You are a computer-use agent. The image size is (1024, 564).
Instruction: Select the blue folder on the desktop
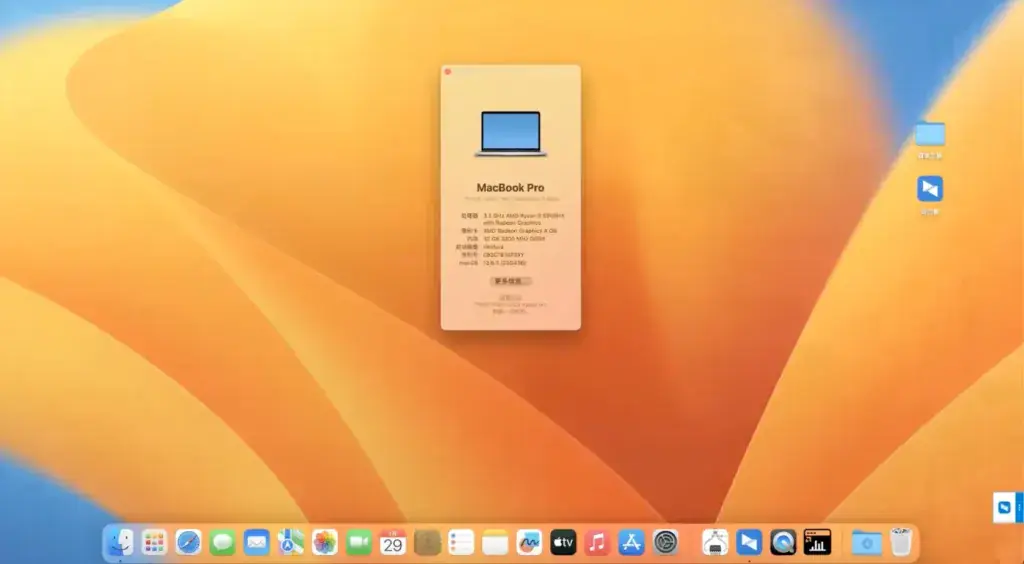coord(930,134)
